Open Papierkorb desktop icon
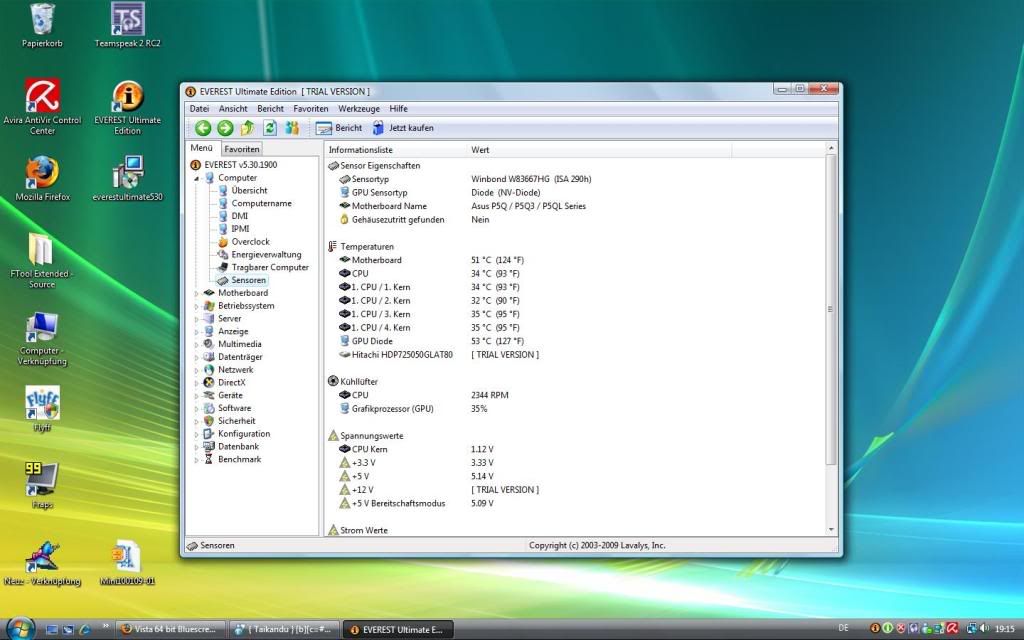Screen dimensions: 1024x640 (42, 26)
